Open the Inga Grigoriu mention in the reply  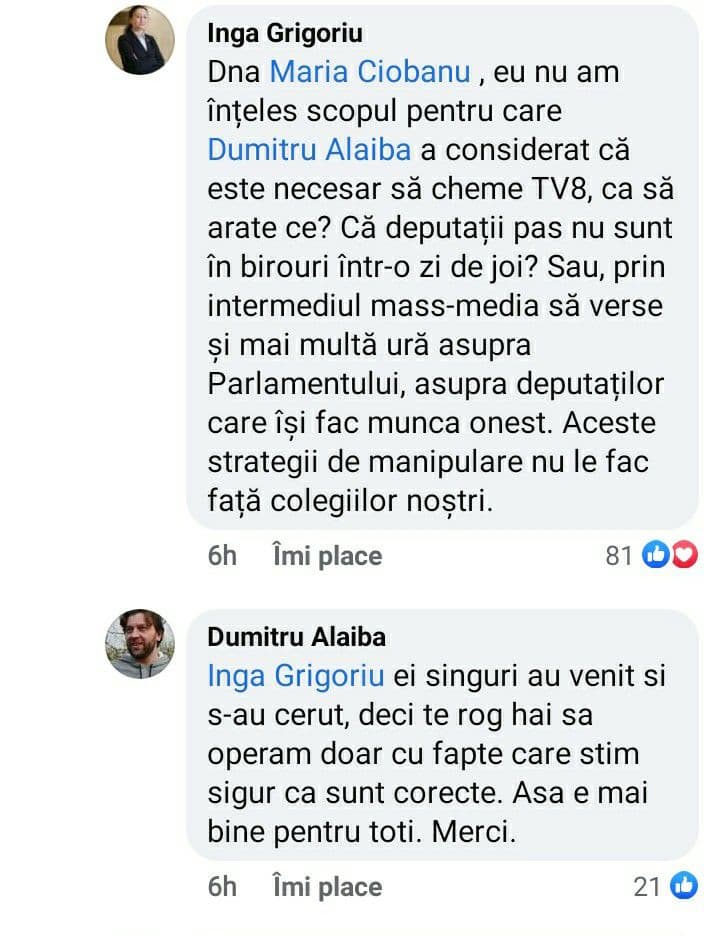tap(296, 676)
